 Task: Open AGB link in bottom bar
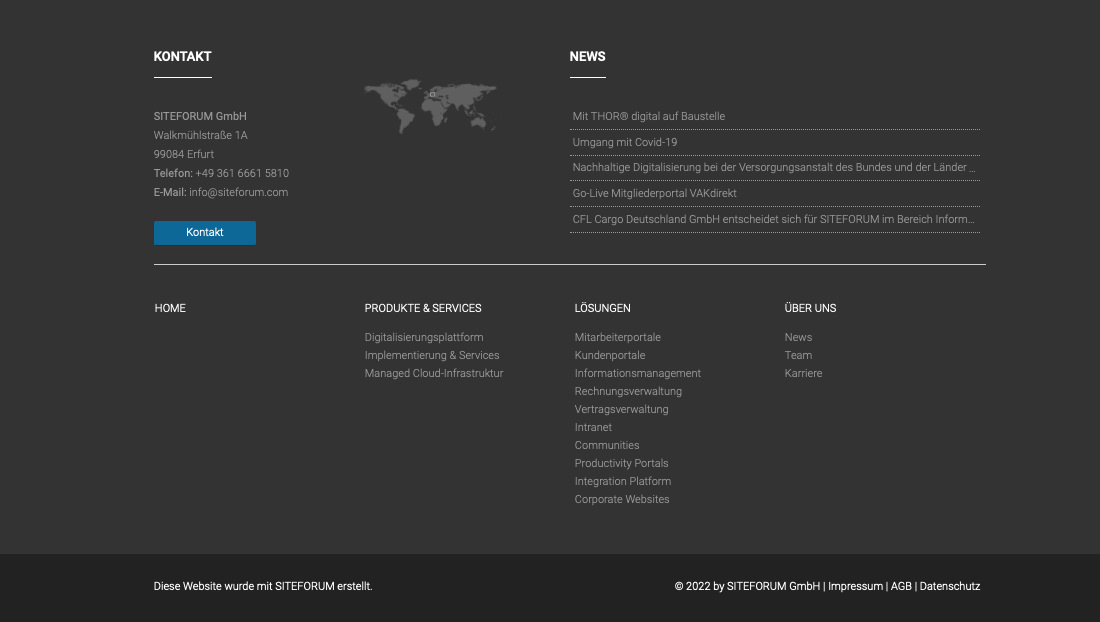click(x=901, y=586)
